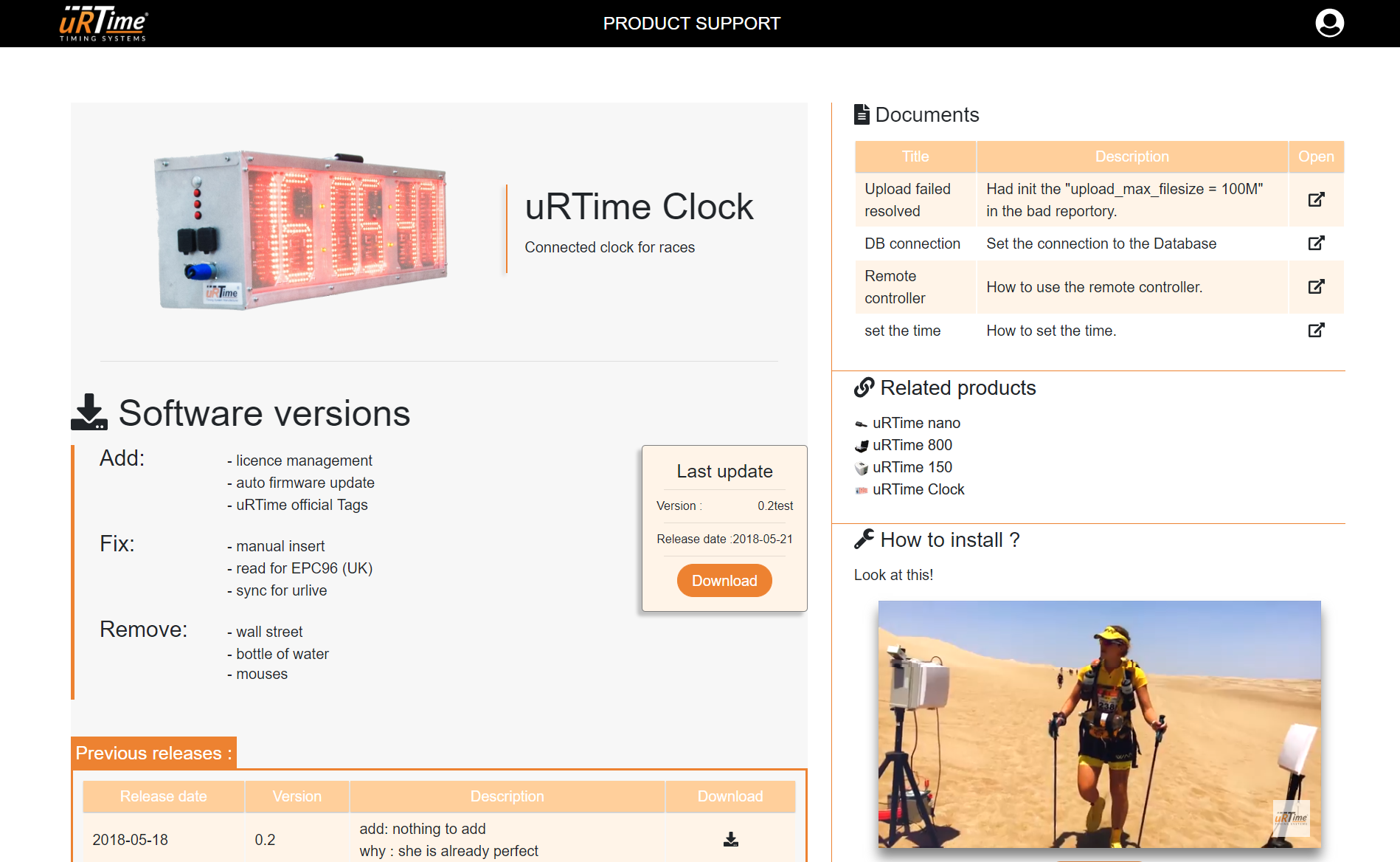Select the Description header in Previous releases
Screen dimensions: 1400x862
coord(507,796)
